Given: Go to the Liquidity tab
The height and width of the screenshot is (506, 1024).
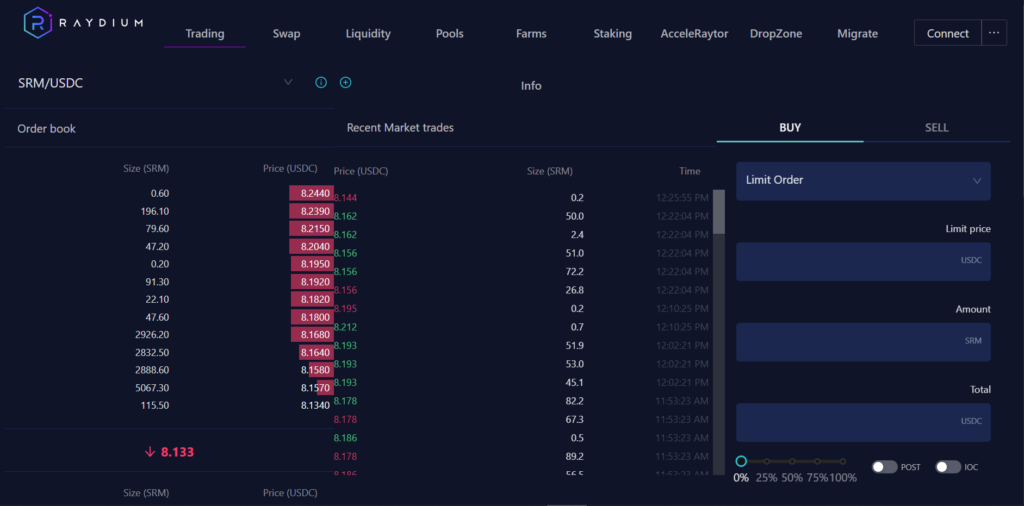Looking at the screenshot, I should (x=368, y=34).
